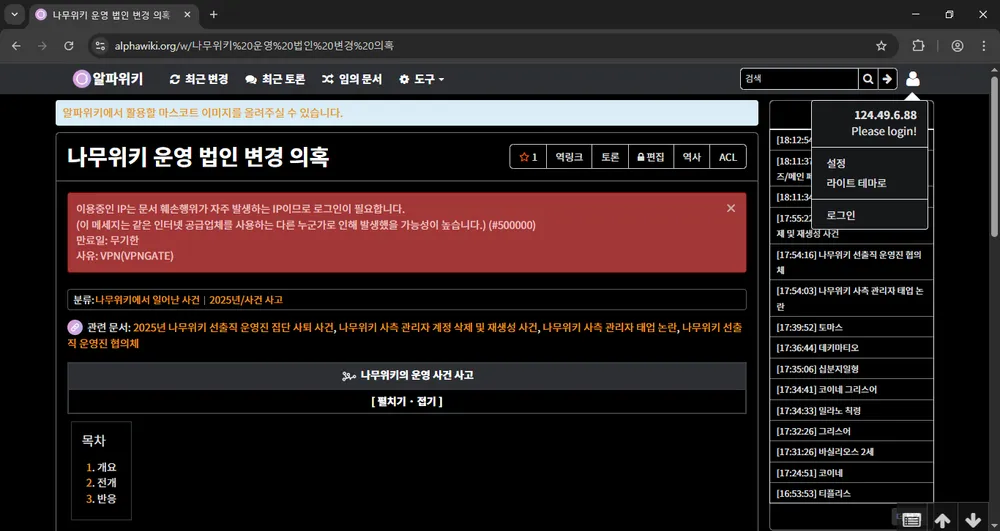Open browser extensions puzzle icon

coord(918,46)
